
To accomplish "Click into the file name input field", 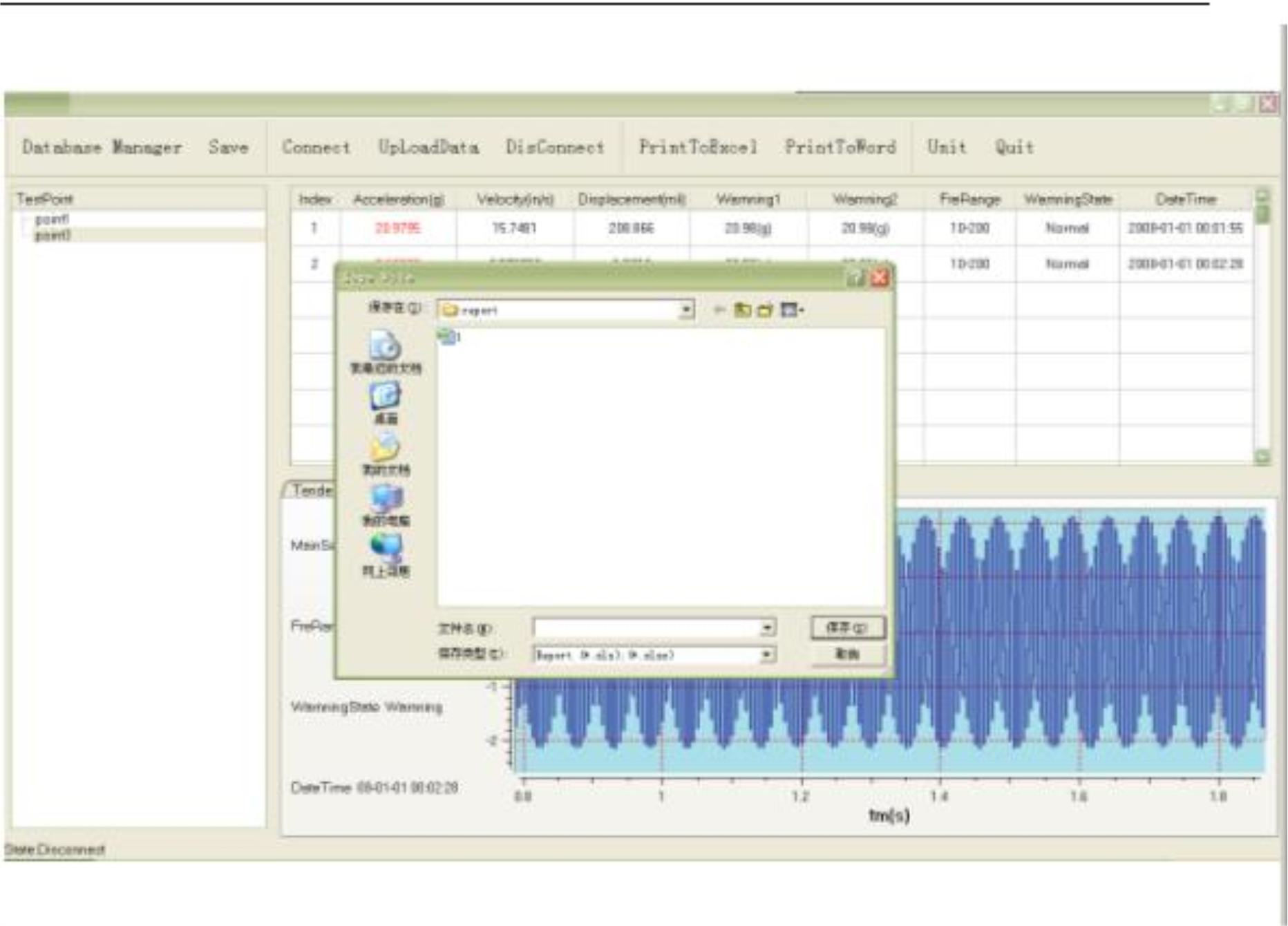I will (x=646, y=628).
